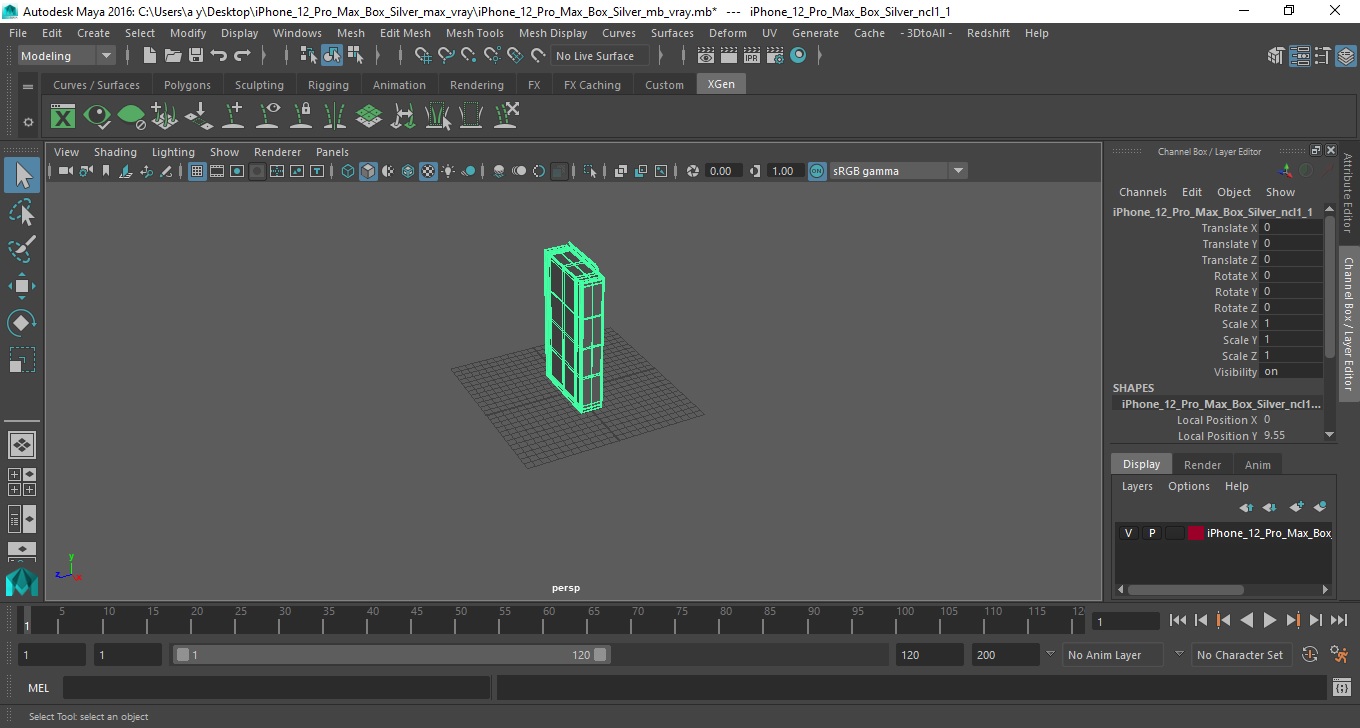Open the Modeling menu set dropdown
The height and width of the screenshot is (728, 1360).
coord(67,56)
